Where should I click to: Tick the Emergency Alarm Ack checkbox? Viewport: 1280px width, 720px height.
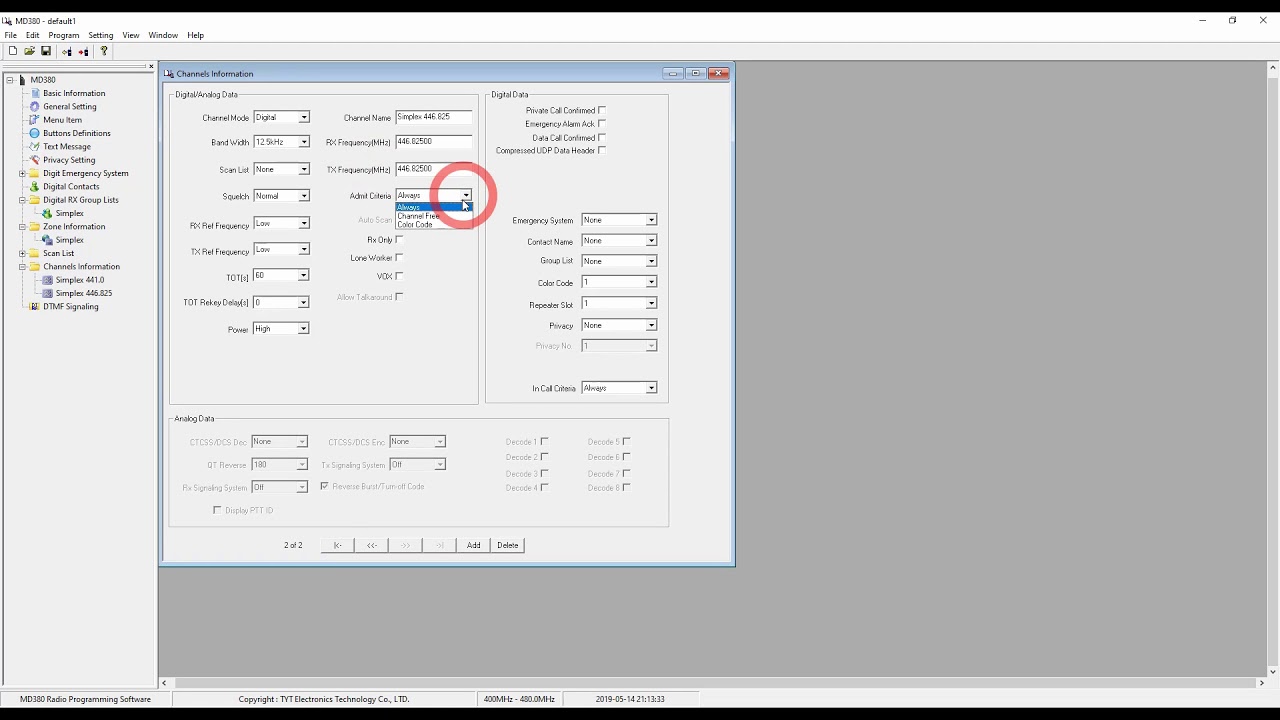click(x=602, y=123)
